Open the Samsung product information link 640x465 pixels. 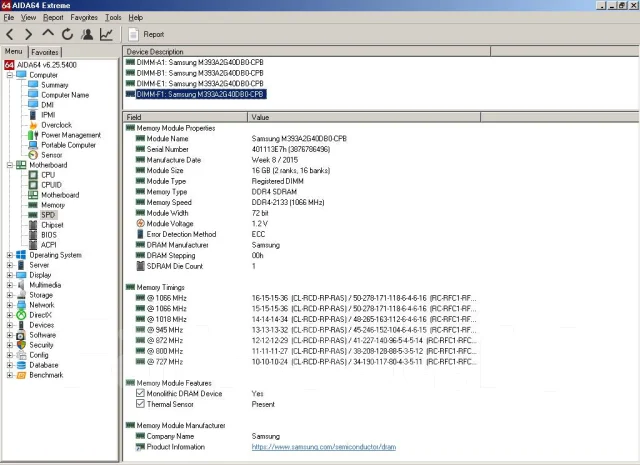(x=324, y=447)
